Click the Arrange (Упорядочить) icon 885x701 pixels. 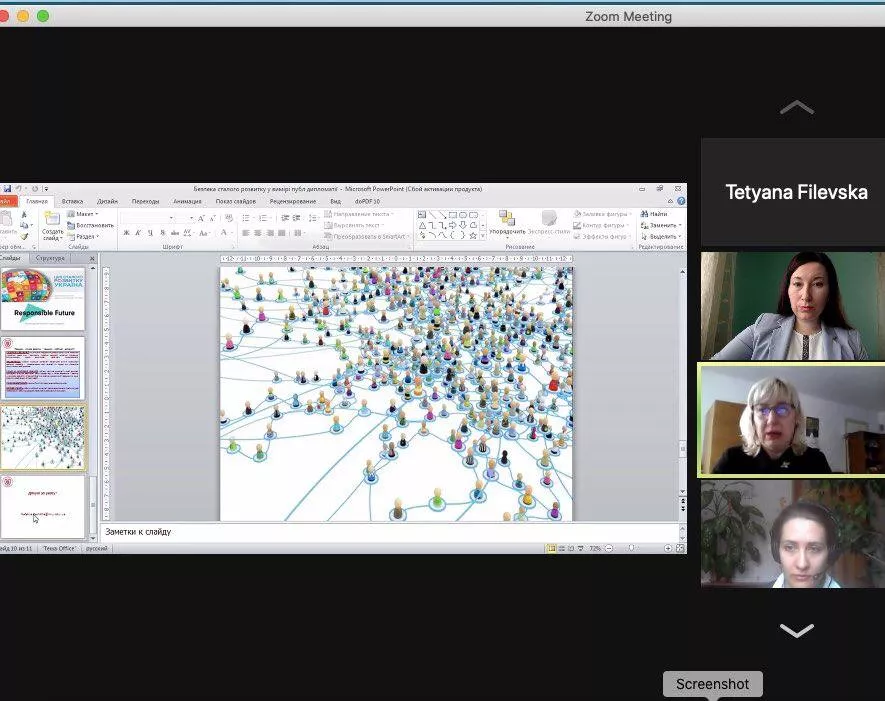507,220
